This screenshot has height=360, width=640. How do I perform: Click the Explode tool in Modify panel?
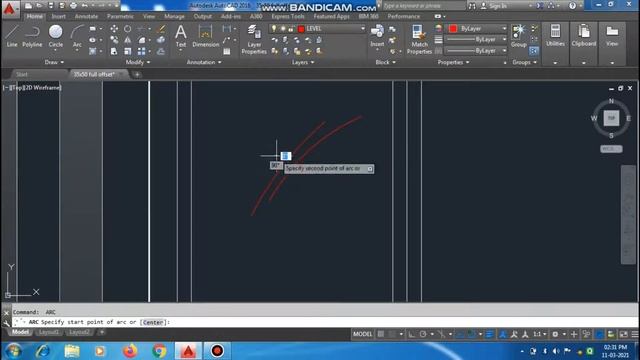[x=161, y=40]
